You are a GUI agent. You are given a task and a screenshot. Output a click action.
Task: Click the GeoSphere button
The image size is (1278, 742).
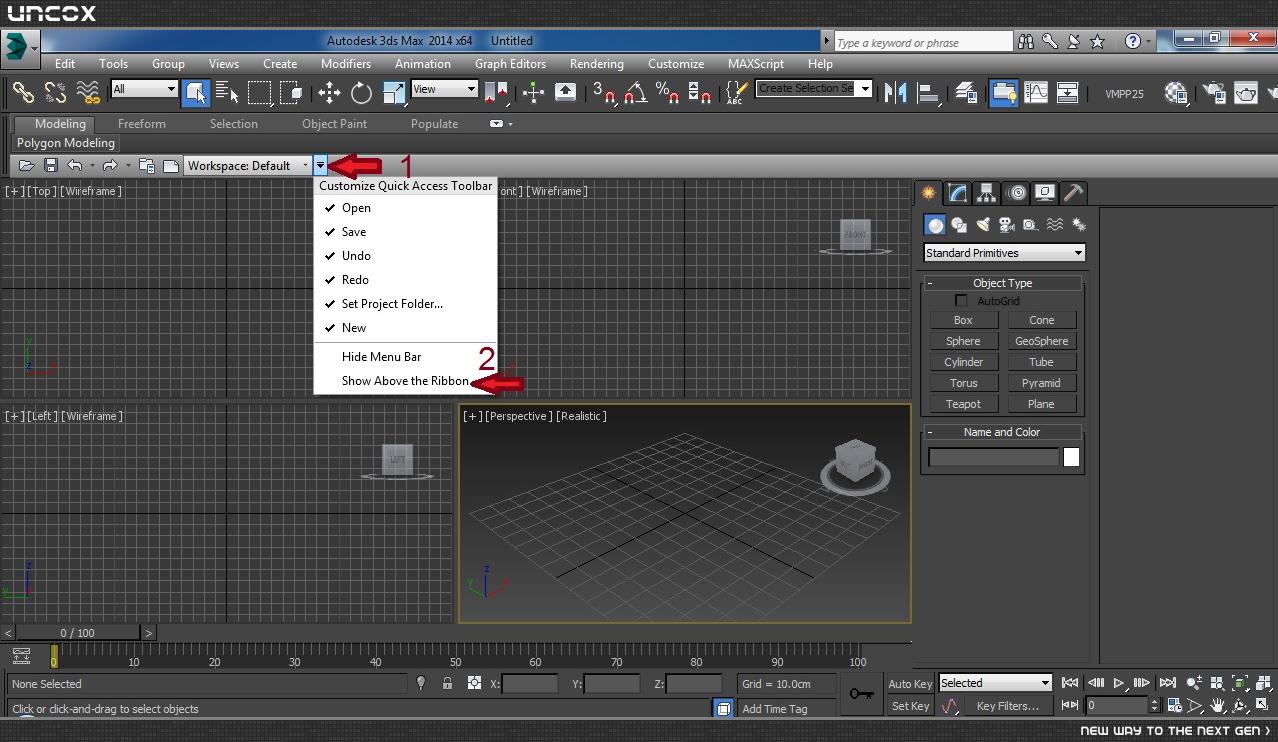[1042, 341]
